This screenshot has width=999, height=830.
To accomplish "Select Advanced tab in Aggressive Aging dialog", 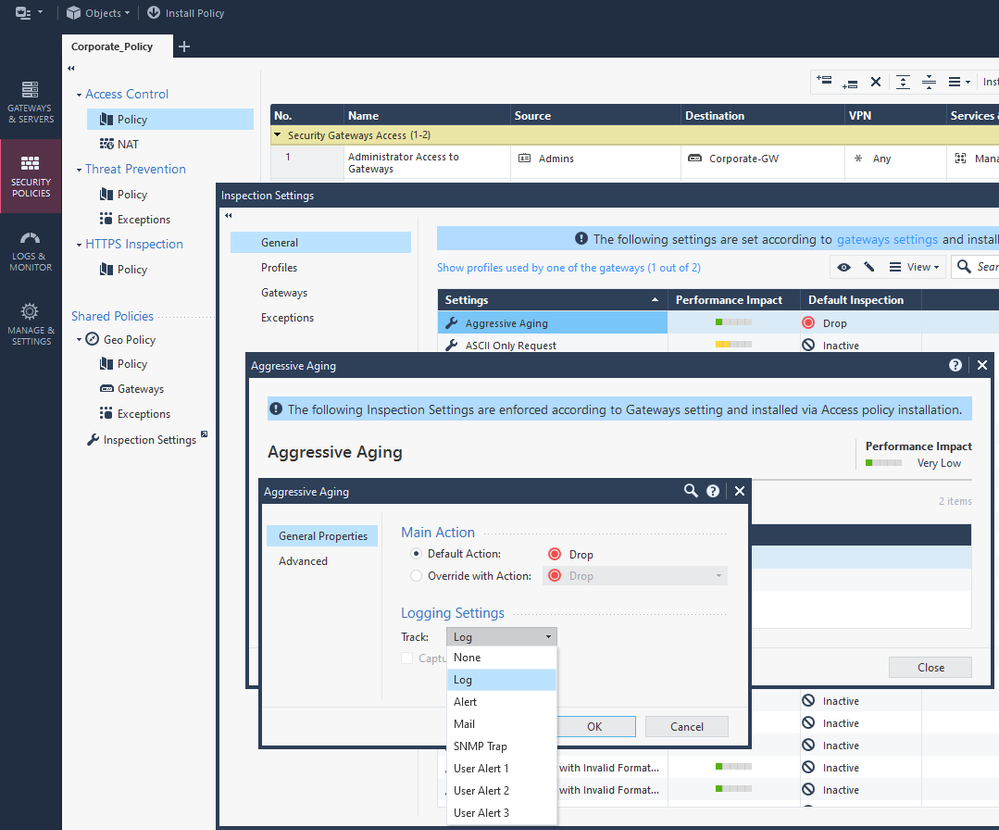I will coord(303,561).
